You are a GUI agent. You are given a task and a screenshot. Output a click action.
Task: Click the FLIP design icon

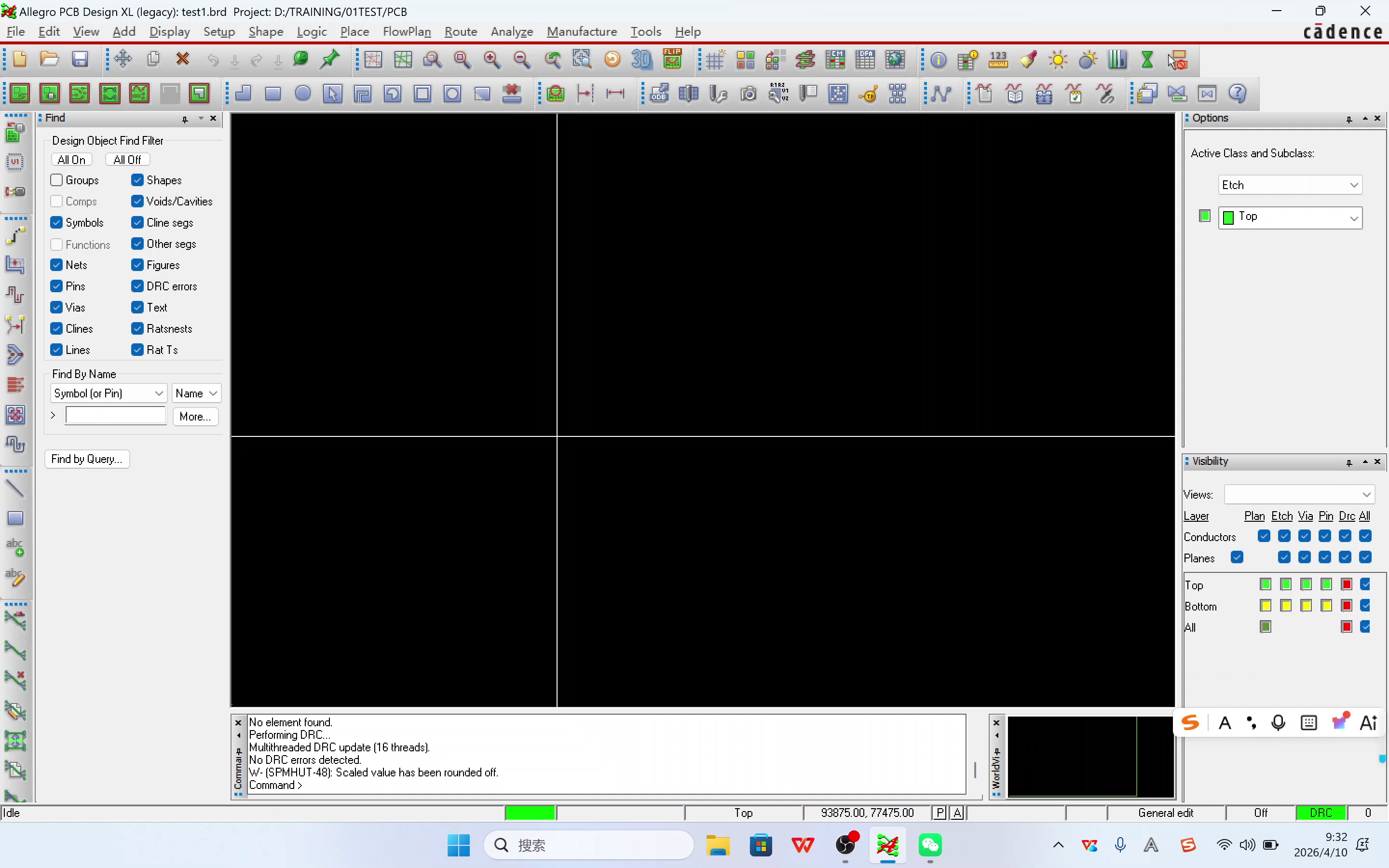672,59
